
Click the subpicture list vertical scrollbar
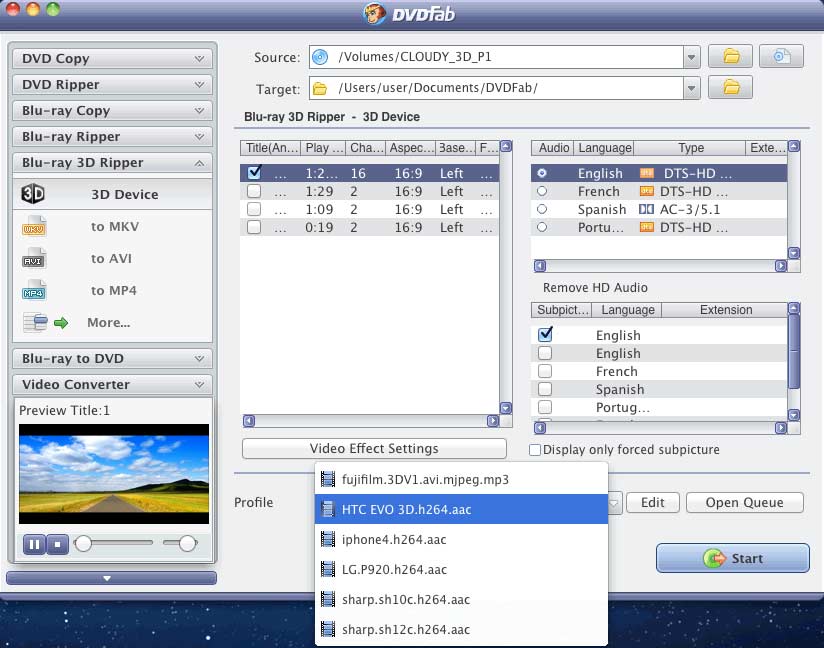coord(794,363)
